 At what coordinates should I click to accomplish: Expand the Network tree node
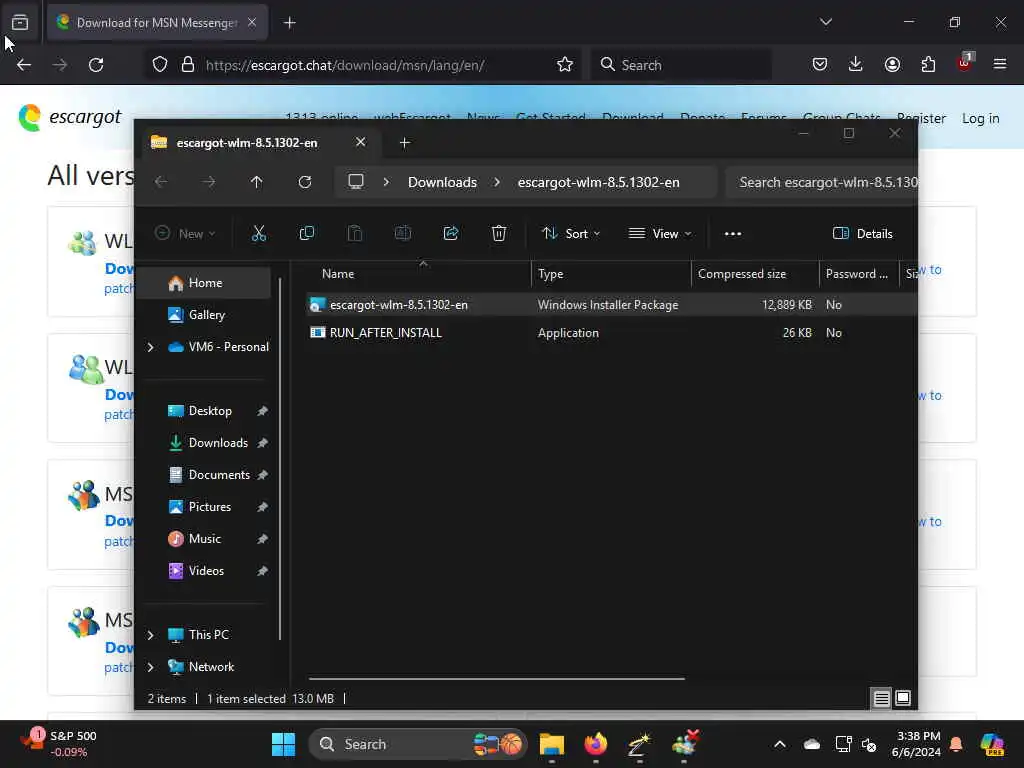click(x=151, y=667)
